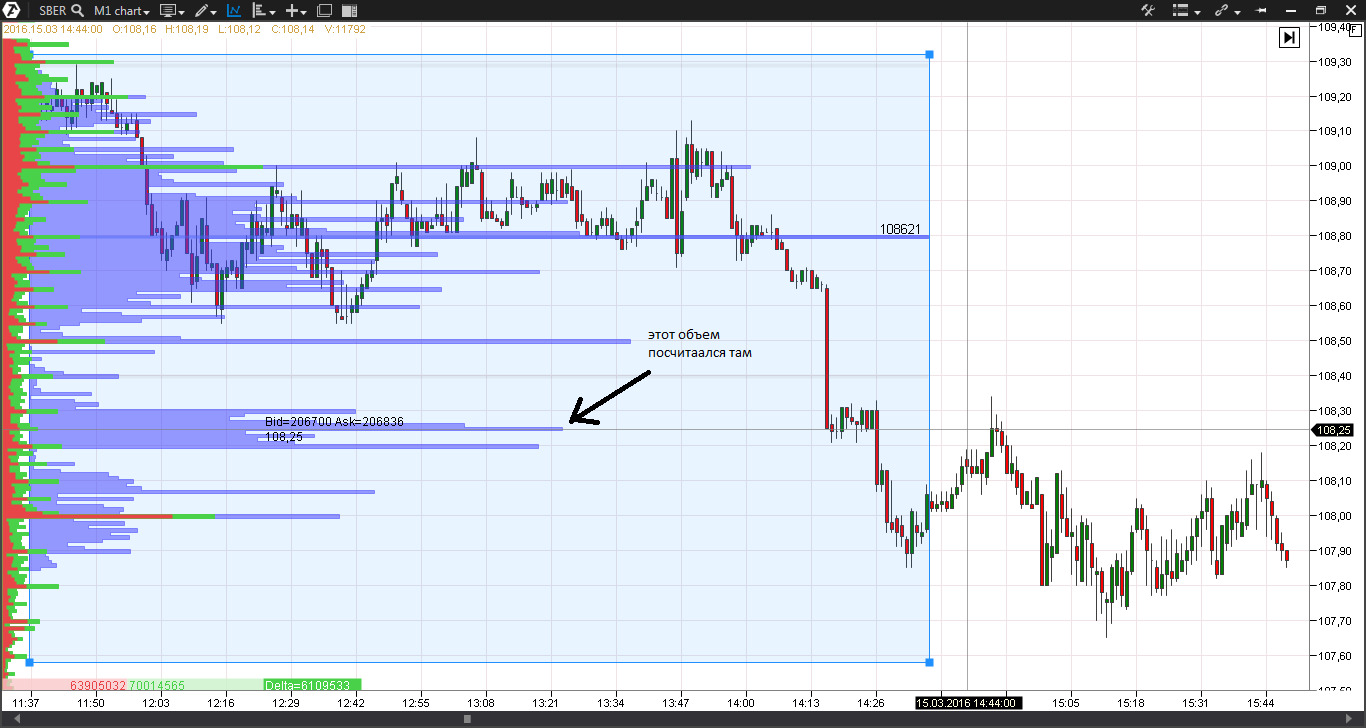The width and height of the screenshot is (1366, 728).
Task: Click the SBER ticker name
Action: pyautogui.click(x=53, y=10)
